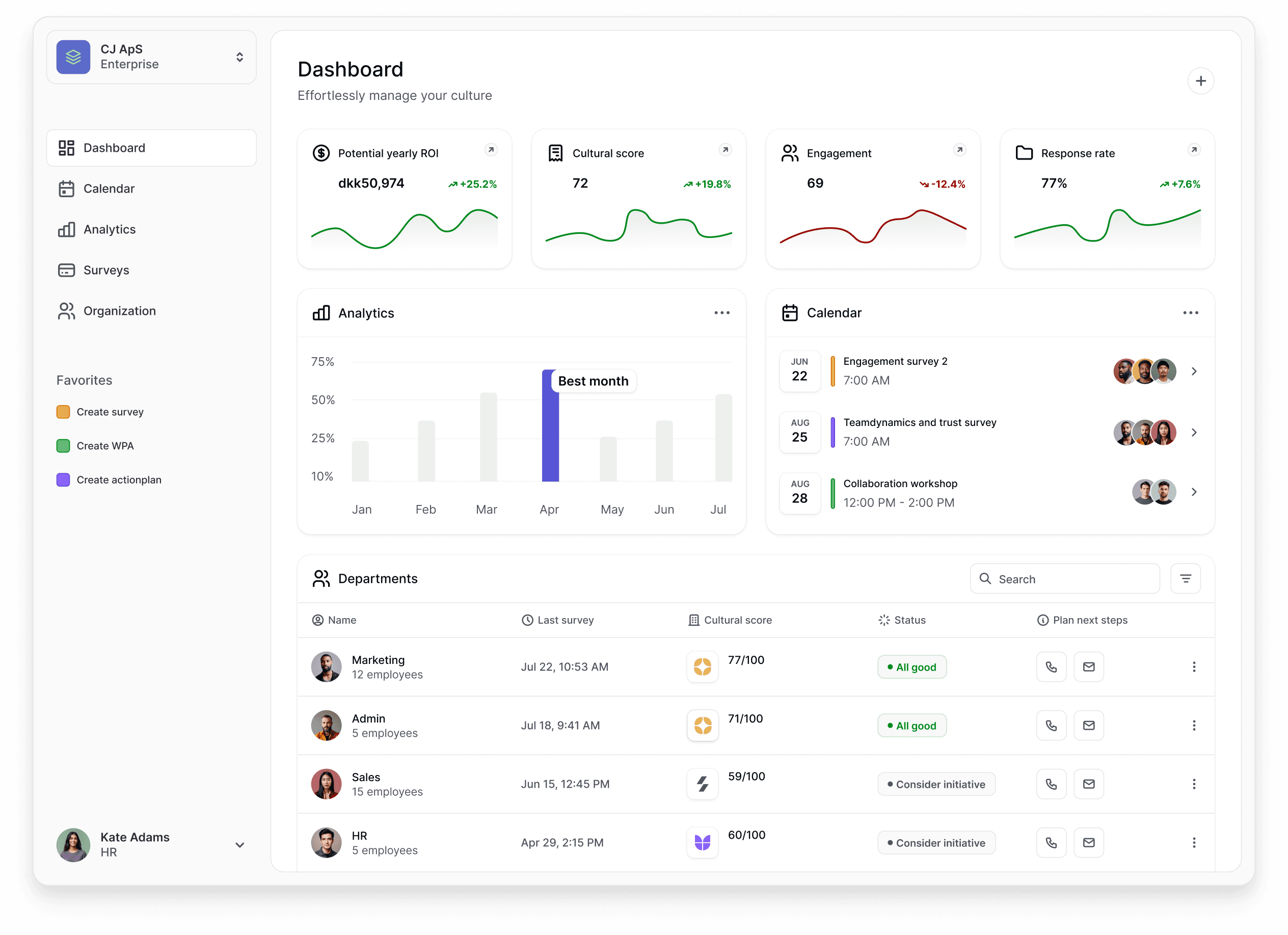Switch to the Dashboard sidebar item
Image resolution: width=1288 pixels, height=935 pixels.
tap(114, 147)
